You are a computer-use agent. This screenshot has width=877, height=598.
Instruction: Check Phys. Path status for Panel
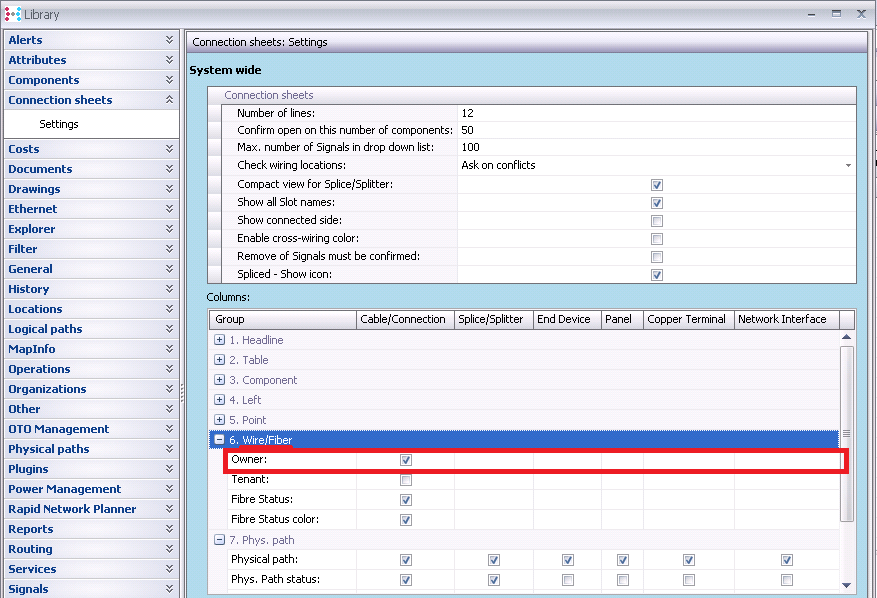623,580
